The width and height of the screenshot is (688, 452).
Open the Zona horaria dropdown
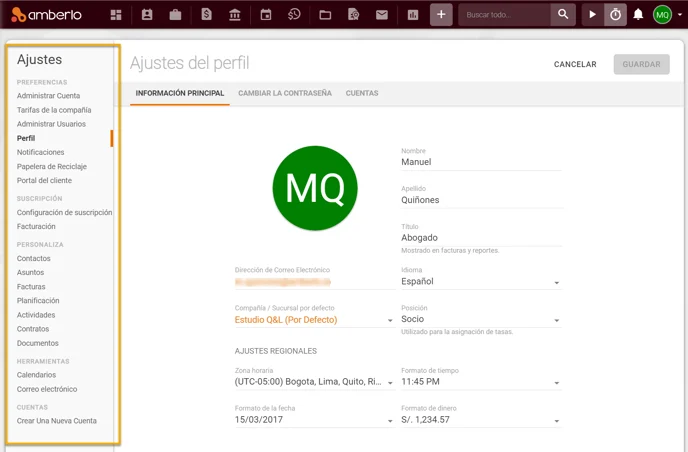pos(315,382)
